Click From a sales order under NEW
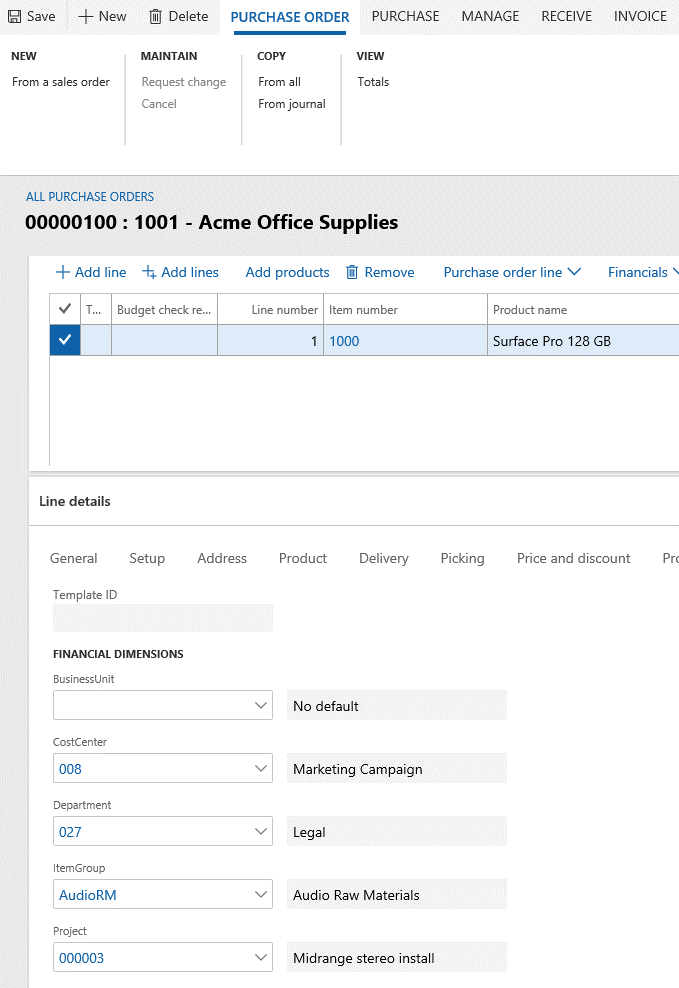679x988 pixels. pos(60,82)
